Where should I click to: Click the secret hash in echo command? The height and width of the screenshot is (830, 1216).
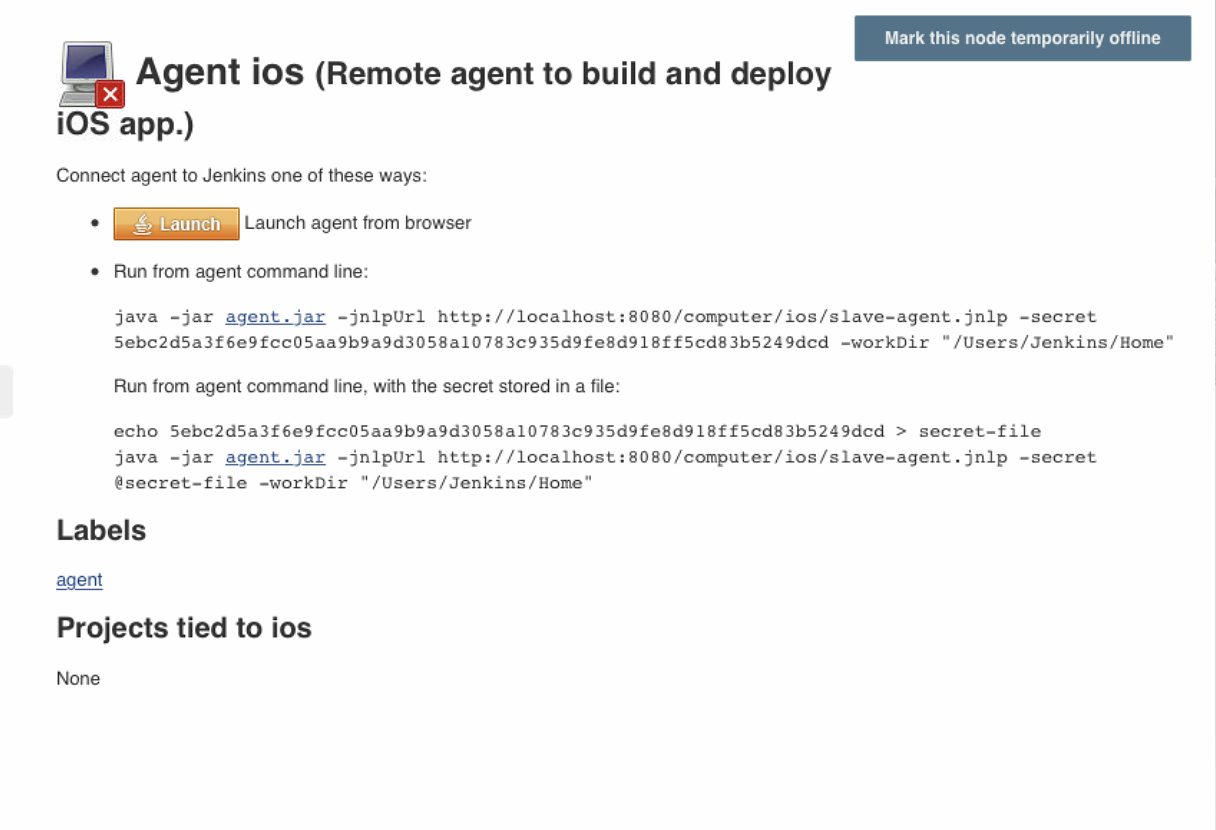pyautogui.click(x=527, y=432)
